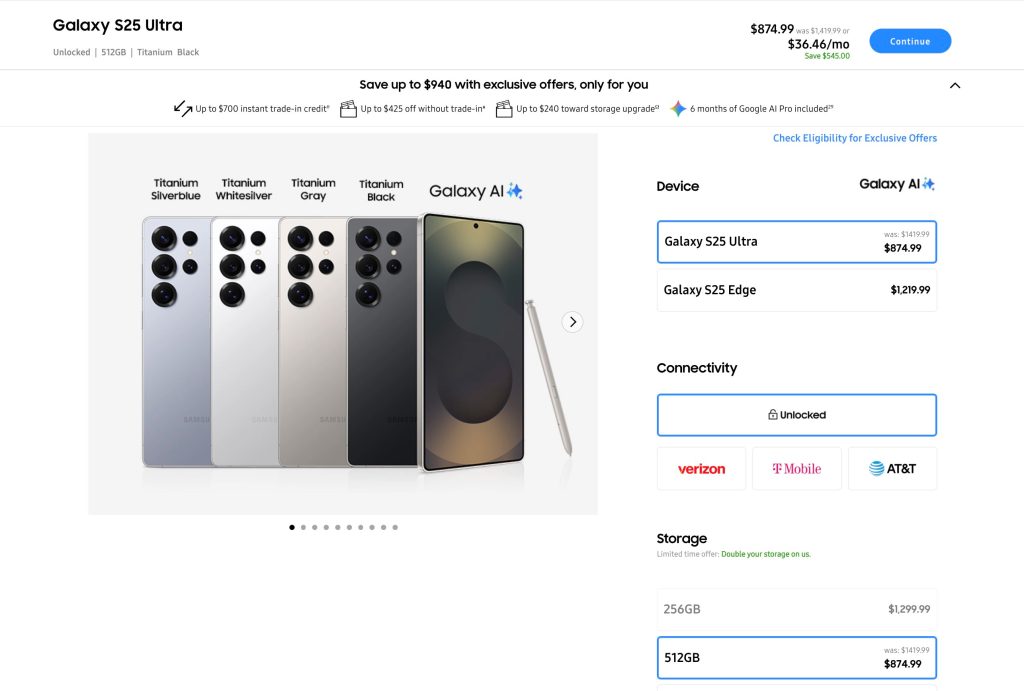1024x691 pixels.
Task: Click the first carousel dot below the phones
Action: (292, 526)
